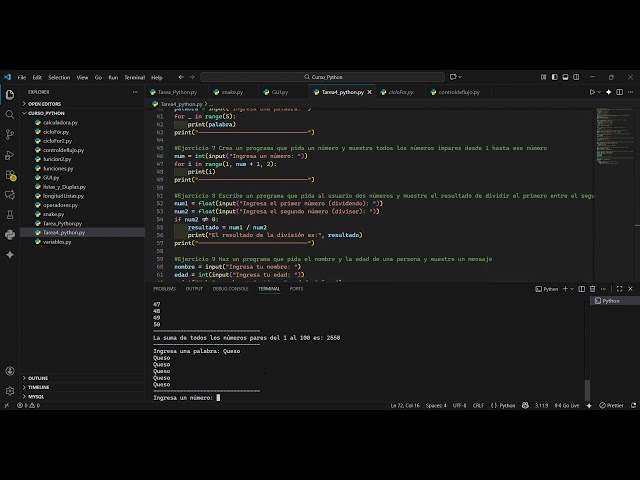Image resolution: width=640 pixels, height=480 pixels.
Task: Open Explorer views and more actions ellipsis
Action: pos(135,92)
